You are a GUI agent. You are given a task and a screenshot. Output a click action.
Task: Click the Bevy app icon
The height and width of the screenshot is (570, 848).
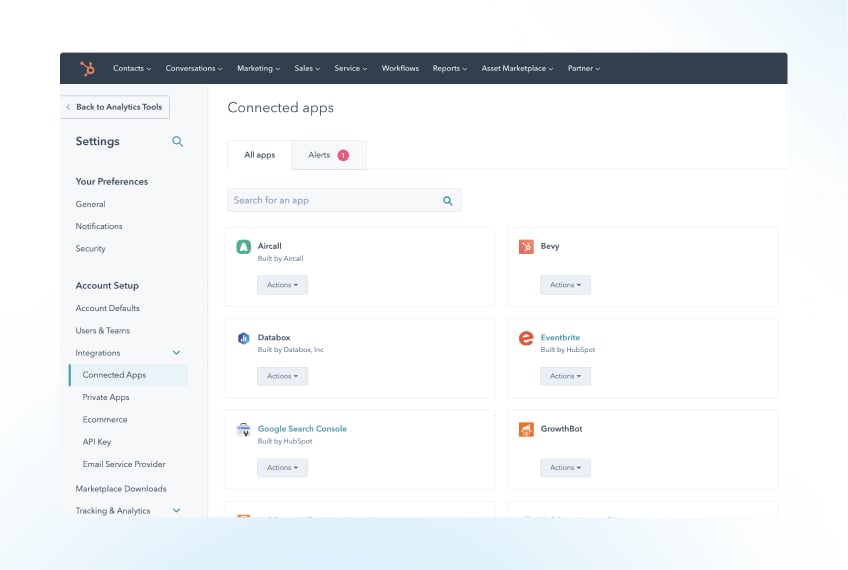[x=526, y=247]
